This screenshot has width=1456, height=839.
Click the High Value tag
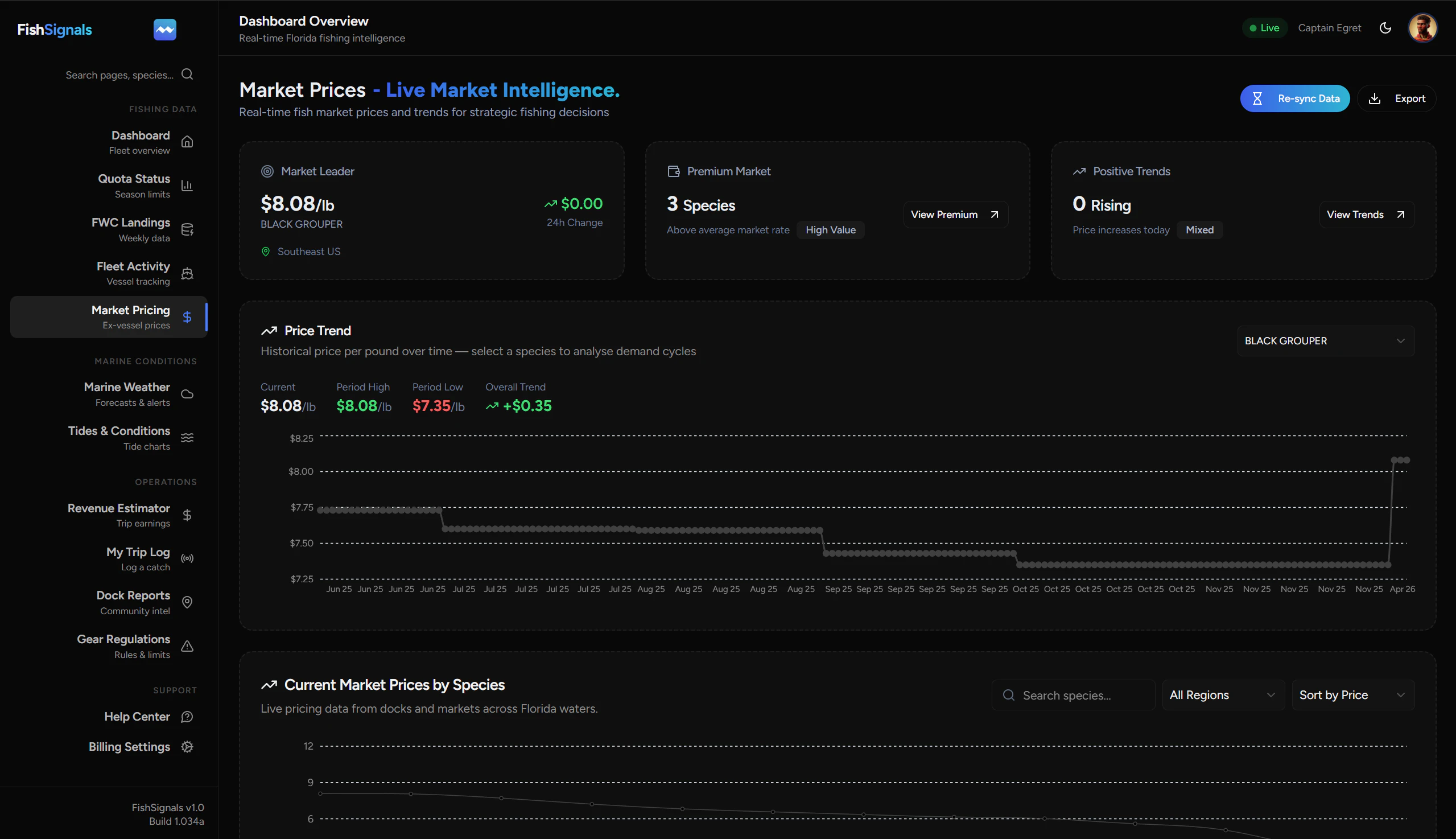tap(831, 230)
